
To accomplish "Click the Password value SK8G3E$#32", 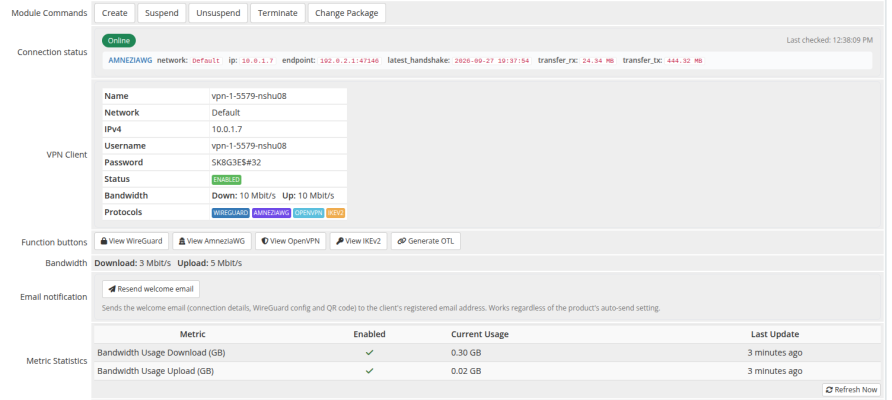I will click(x=237, y=162).
